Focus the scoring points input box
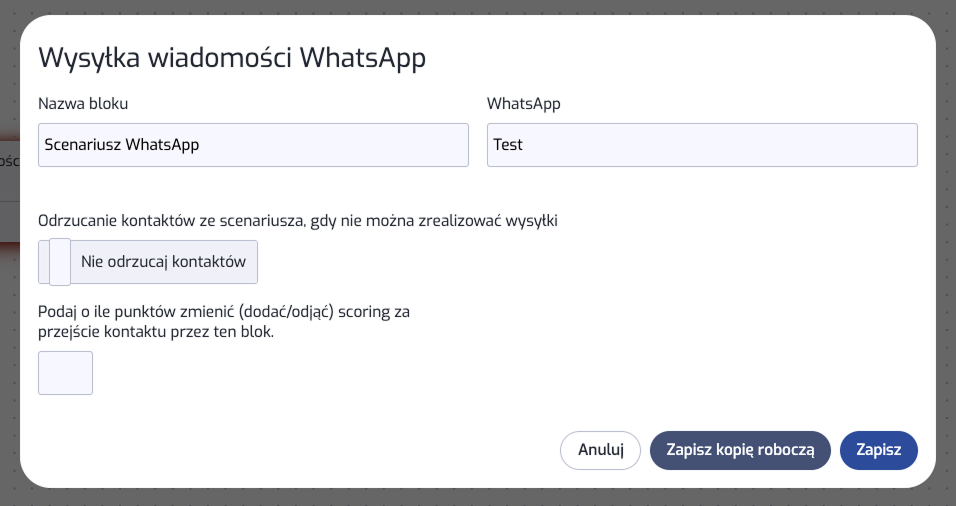 [65, 373]
